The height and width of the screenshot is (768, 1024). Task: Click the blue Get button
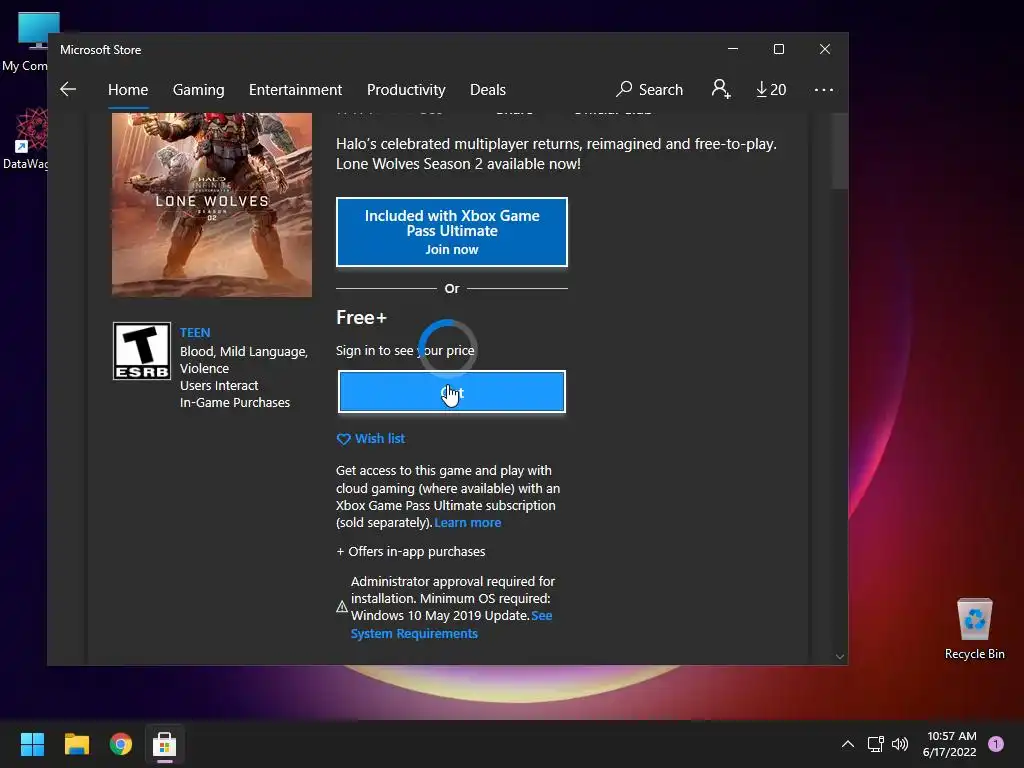(x=452, y=392)
